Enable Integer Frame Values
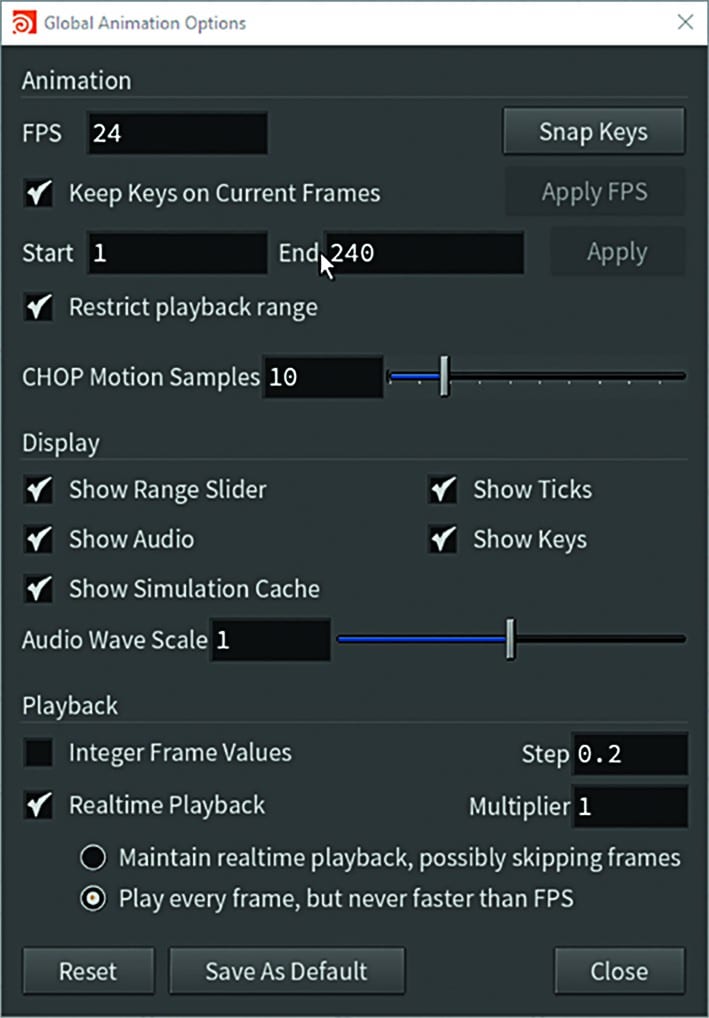The width and height of the screenshot is (709, 1018). tap(38, 754)
